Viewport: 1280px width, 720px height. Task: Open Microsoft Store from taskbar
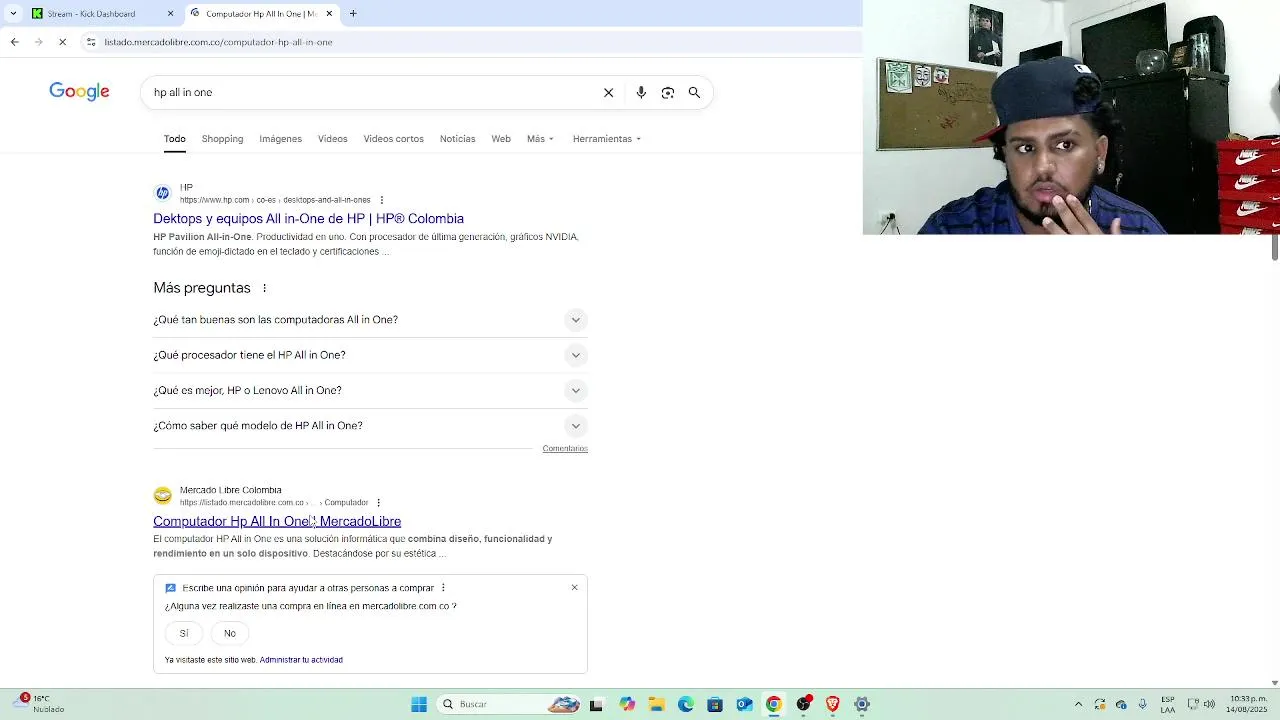pyautogui.click(x=715, y=704)
